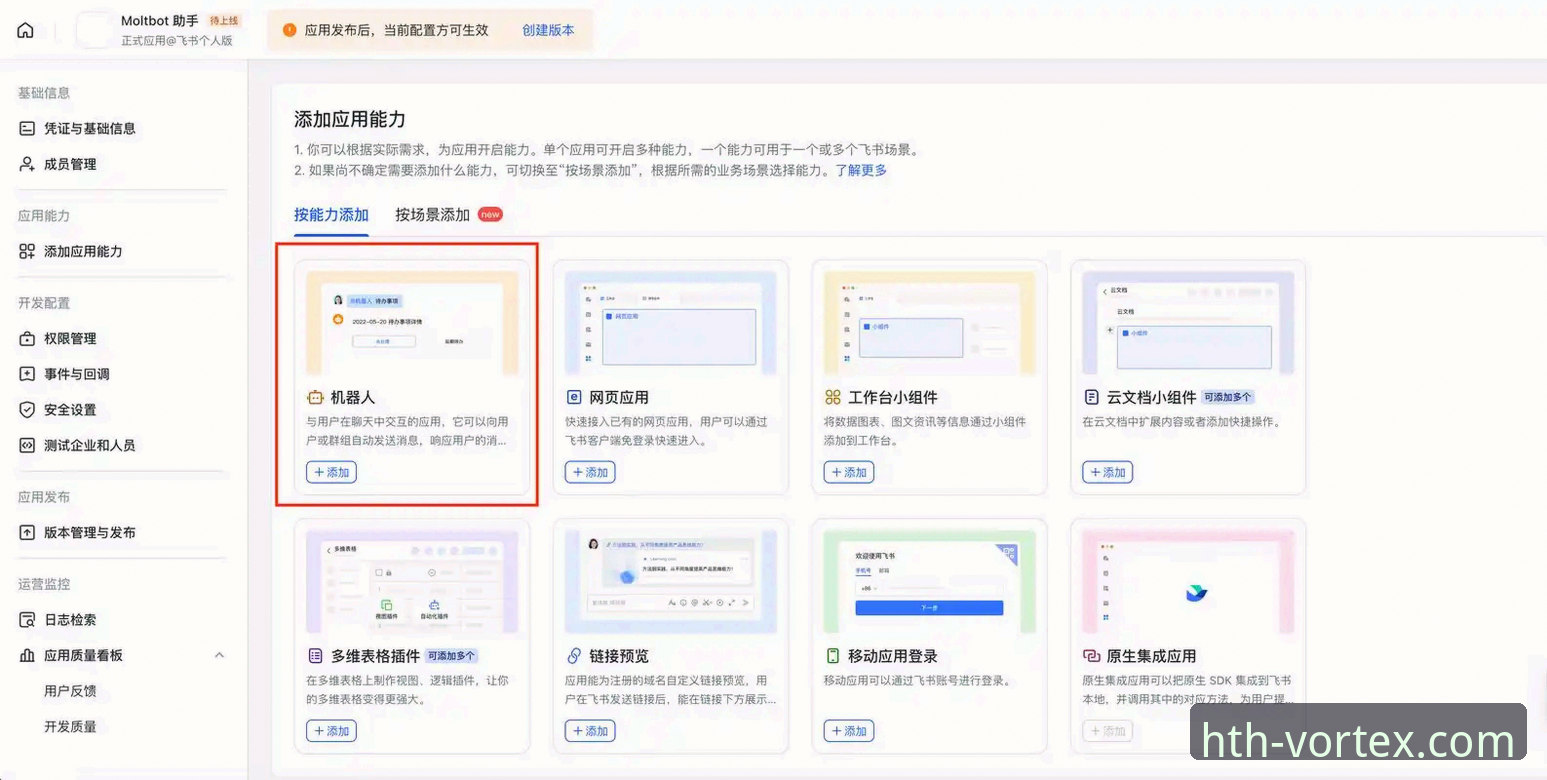
Task: Go to the home icon
Action: (x=25, y=30)
